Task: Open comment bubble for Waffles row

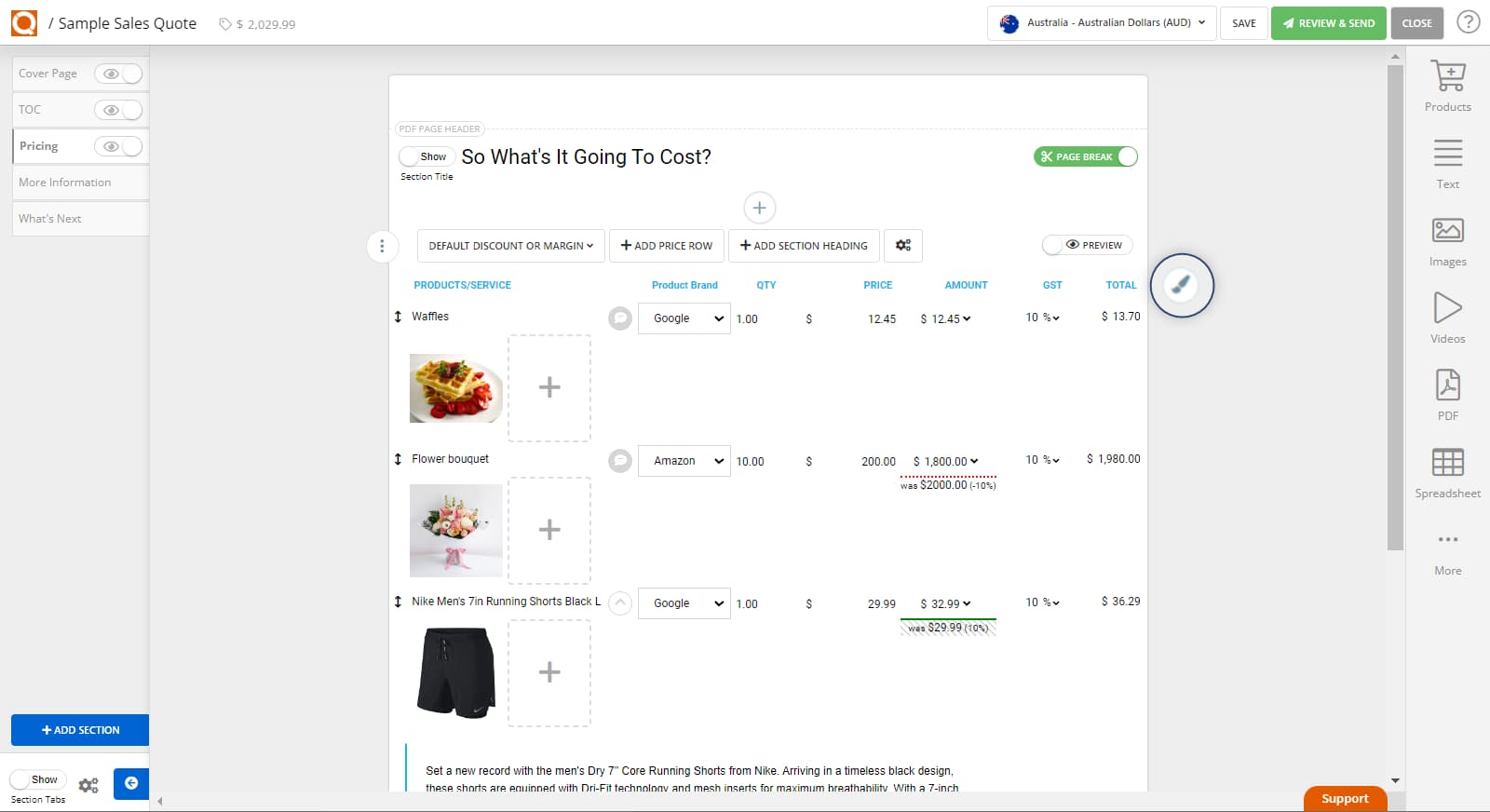Action: (620, 318)
